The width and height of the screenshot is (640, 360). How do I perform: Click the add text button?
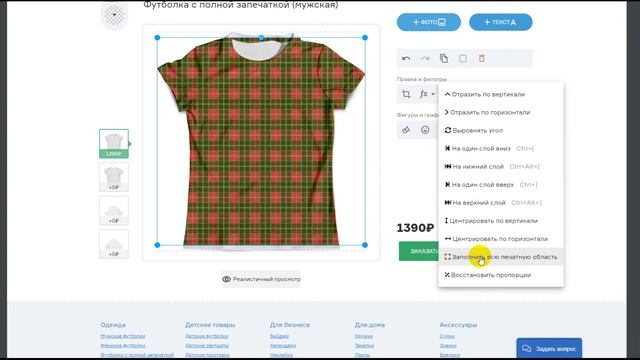click(x=500, y=22)
